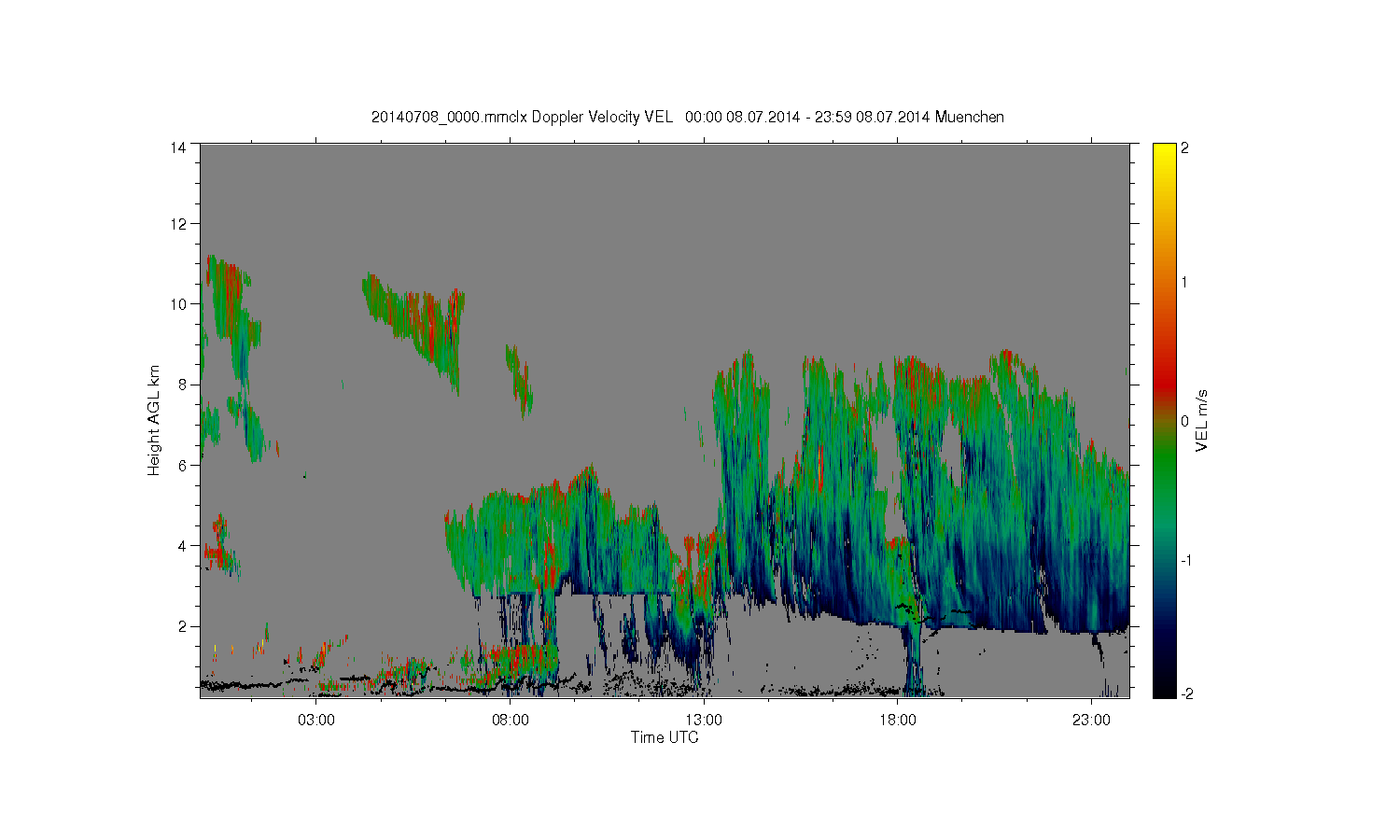1400x840 pixels.
Task: Click the colorbar value 1
Action: click(1184, 282)
